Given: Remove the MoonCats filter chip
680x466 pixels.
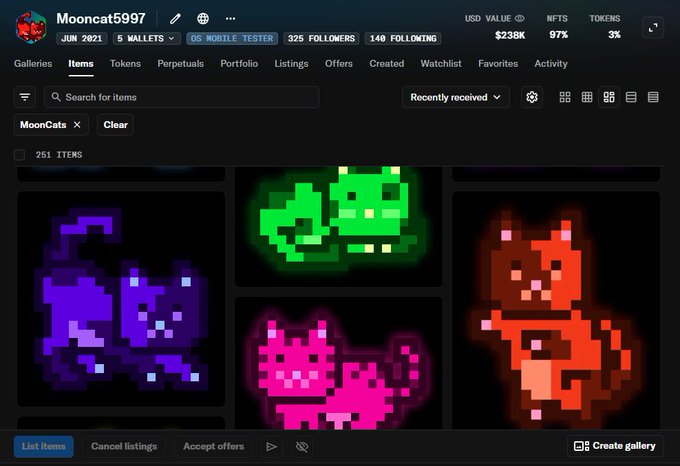Looking at the screenshot, I should [x=77, y=125].
